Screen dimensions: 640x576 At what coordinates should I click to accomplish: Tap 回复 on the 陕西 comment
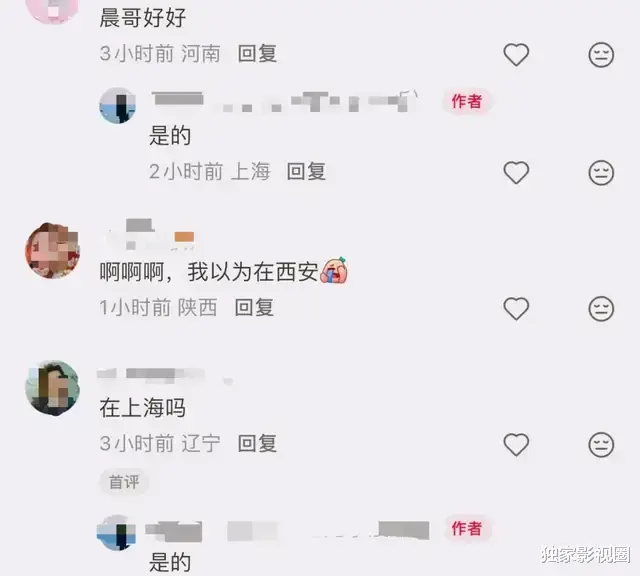(254, 307)
